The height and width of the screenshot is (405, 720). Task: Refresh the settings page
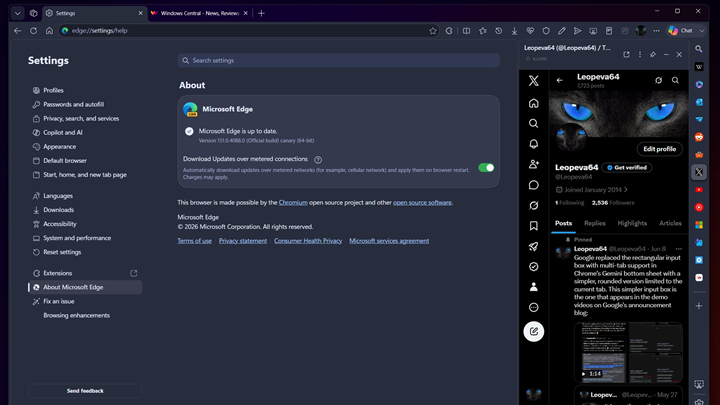[x=34, y=31]
